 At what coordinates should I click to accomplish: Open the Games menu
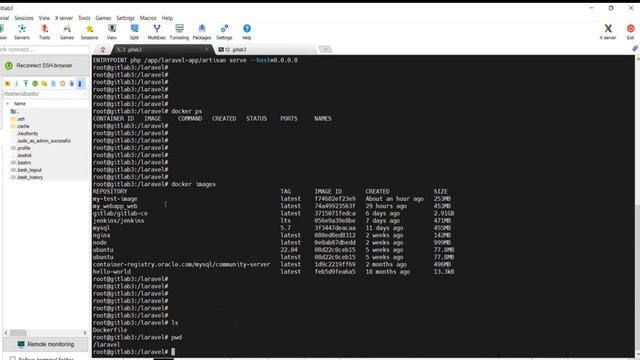[103, 18]
